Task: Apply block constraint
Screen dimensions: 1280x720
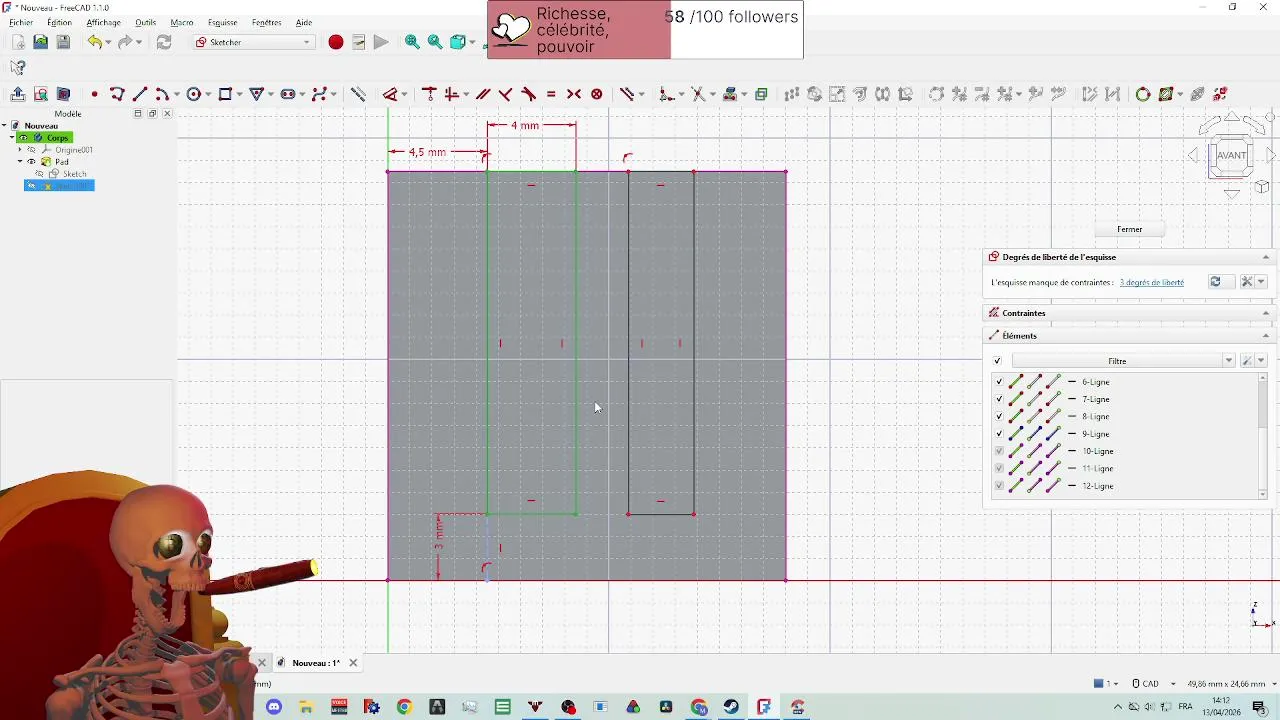Action: point(597,94)
